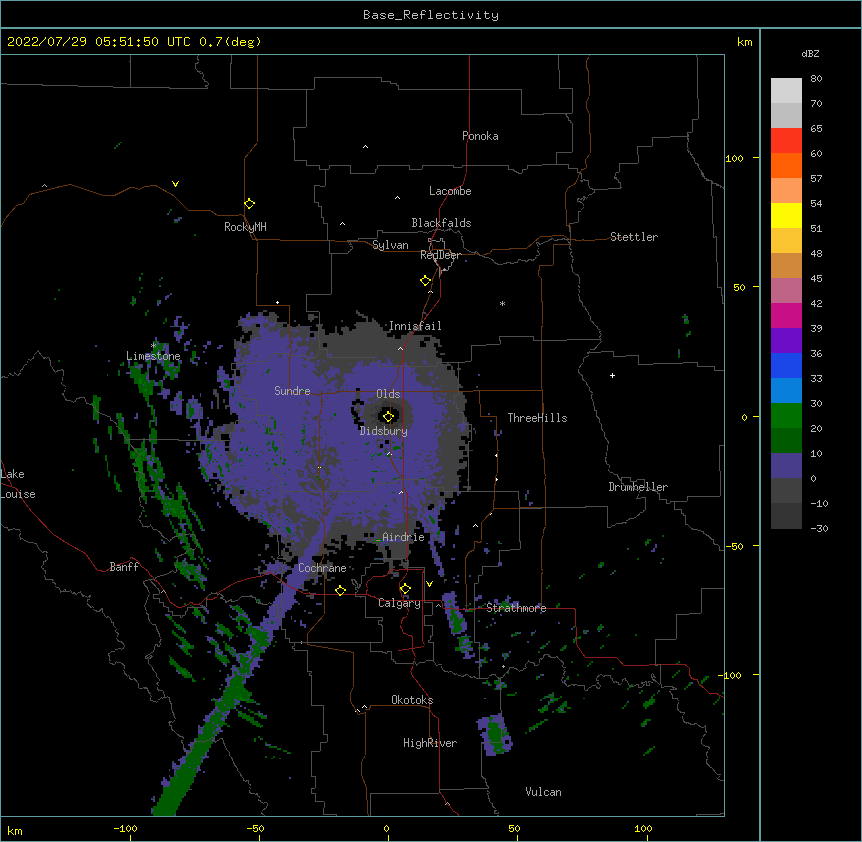Pick the 39 dBZ purple legend swatch

coord(786,340)
